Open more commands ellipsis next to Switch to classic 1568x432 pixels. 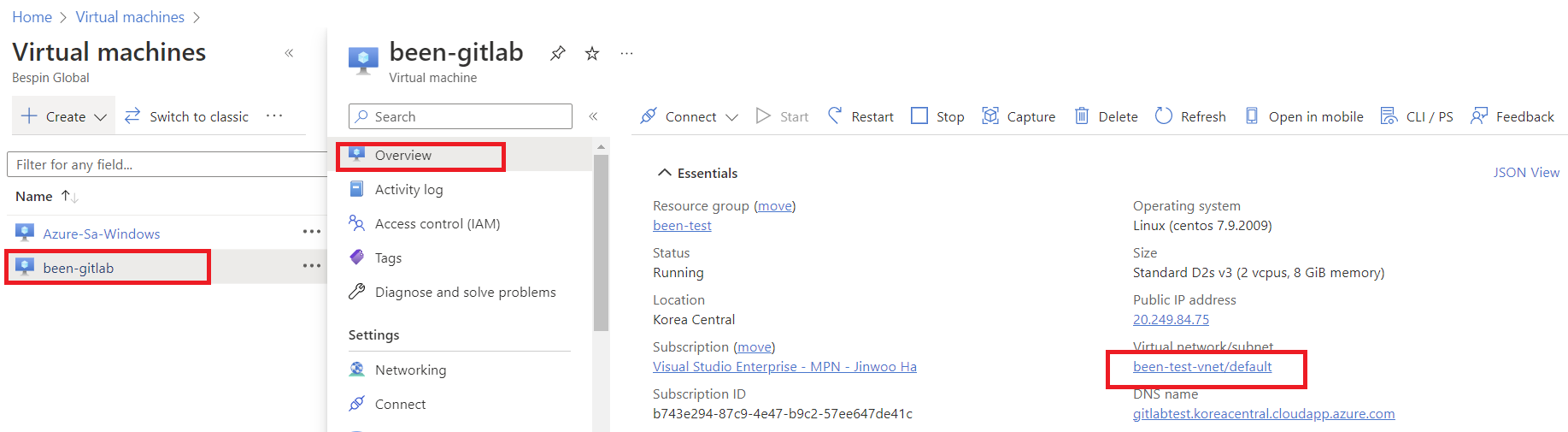click(x=274, y=115)
